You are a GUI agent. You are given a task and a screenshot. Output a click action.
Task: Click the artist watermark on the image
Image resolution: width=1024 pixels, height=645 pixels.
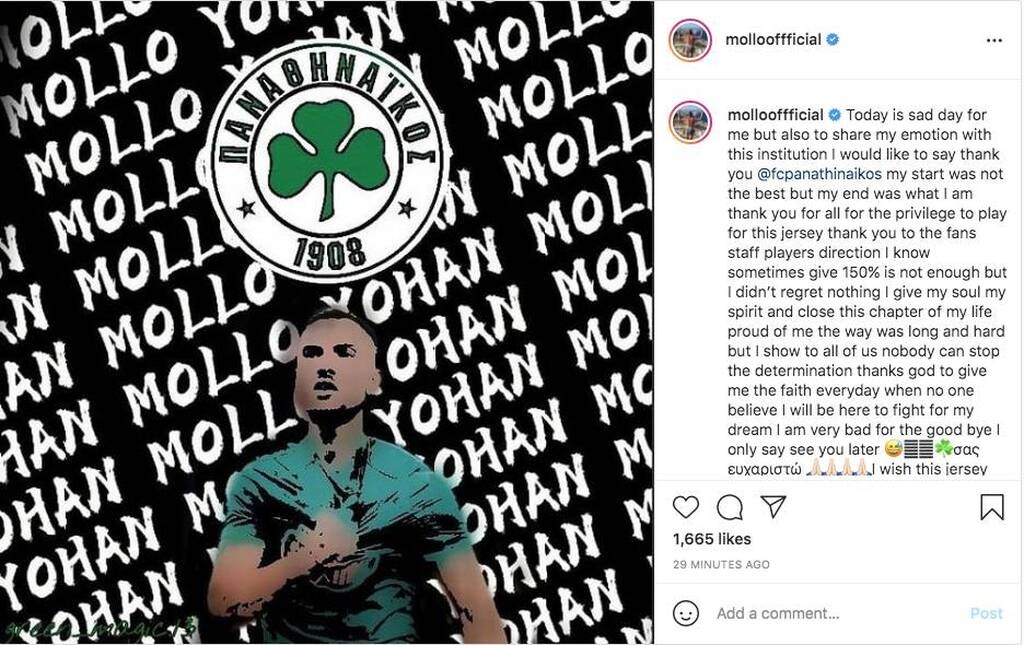[100, 629]
